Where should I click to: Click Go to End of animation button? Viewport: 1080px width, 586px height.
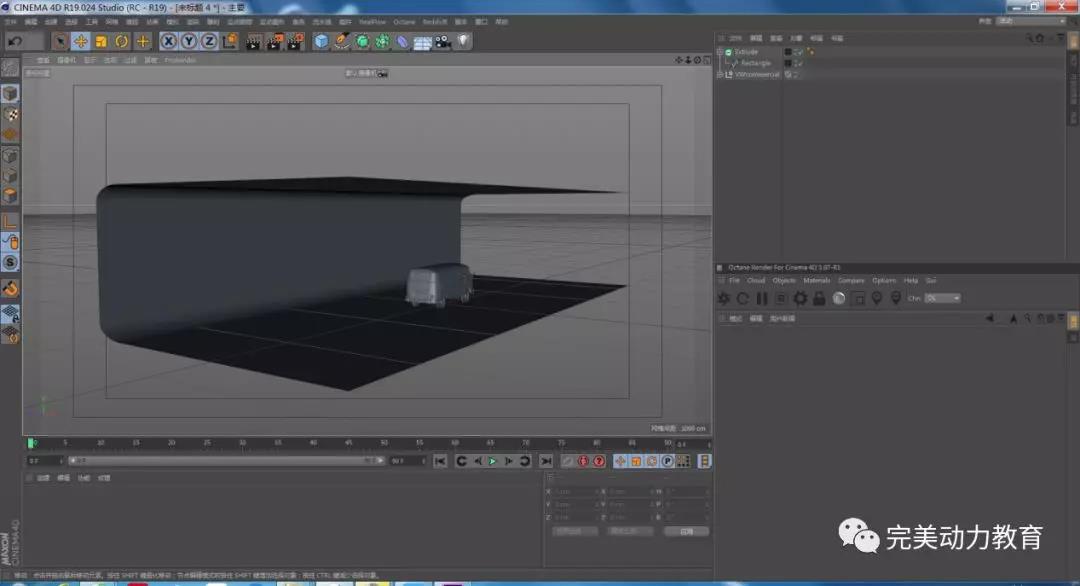point(546,461)
